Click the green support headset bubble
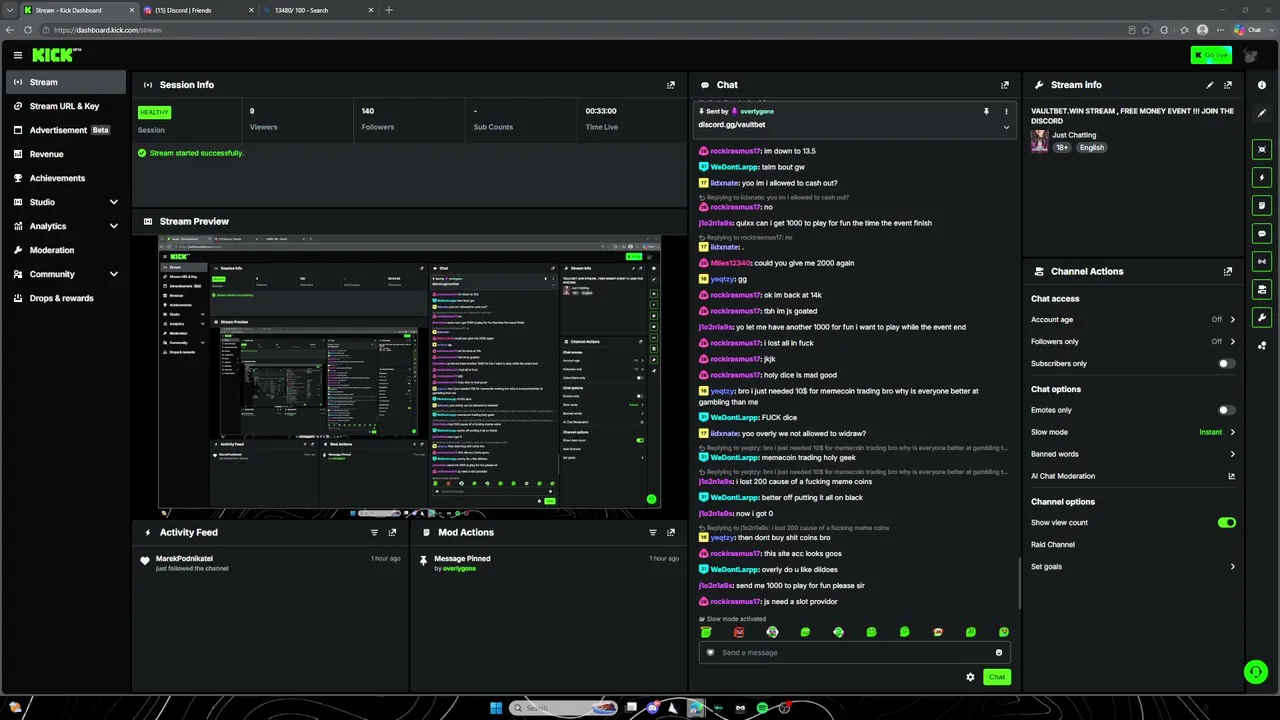 pyautogui.click(x=1256, y=672)
